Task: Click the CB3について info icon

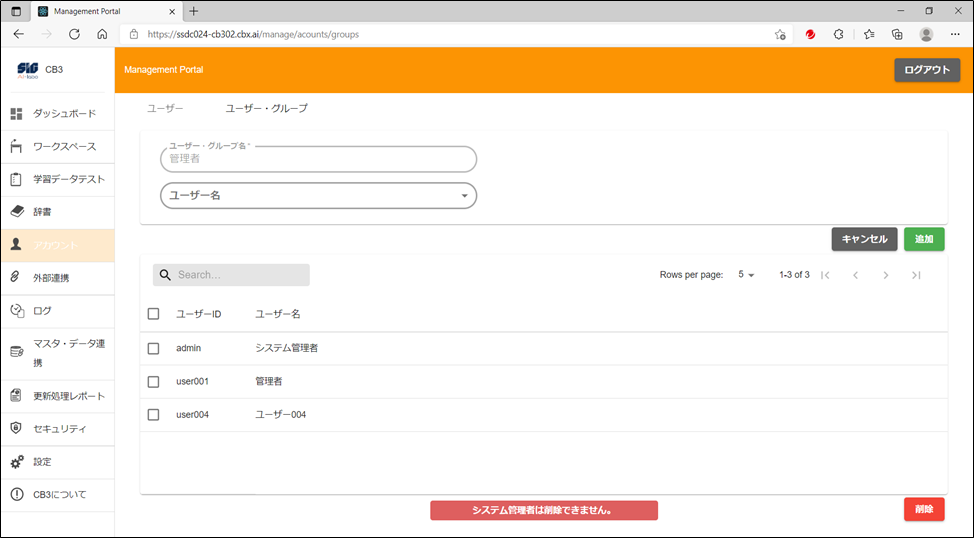Action: coord(16,495)
